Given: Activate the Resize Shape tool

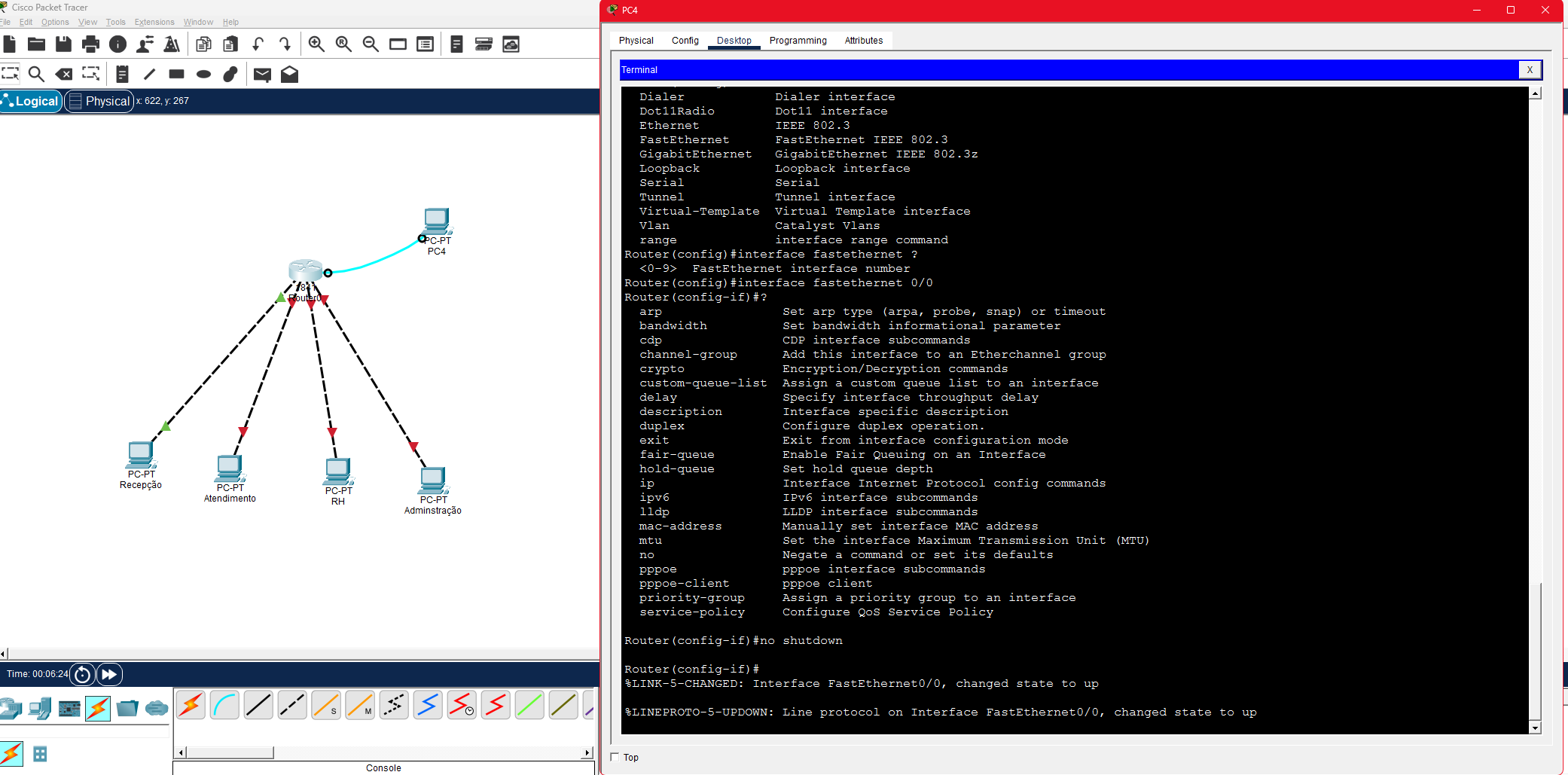Looking at the screenshot, I should 90,74.
